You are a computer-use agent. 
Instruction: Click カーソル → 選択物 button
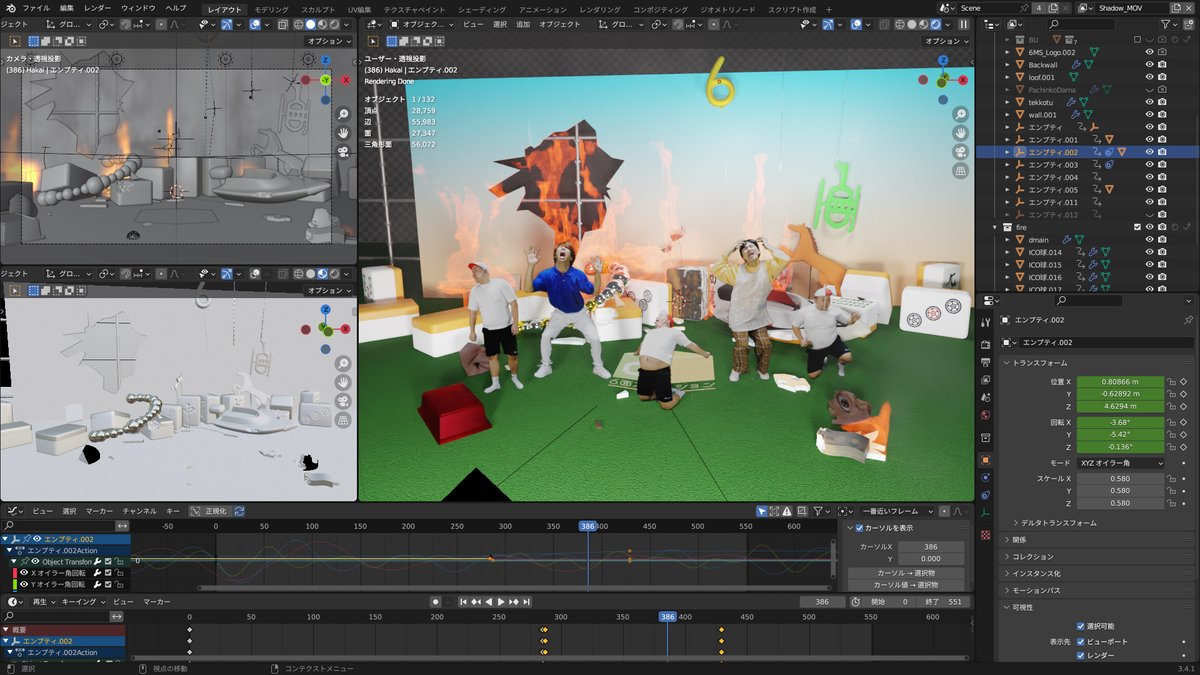click(x=906, y=573)
